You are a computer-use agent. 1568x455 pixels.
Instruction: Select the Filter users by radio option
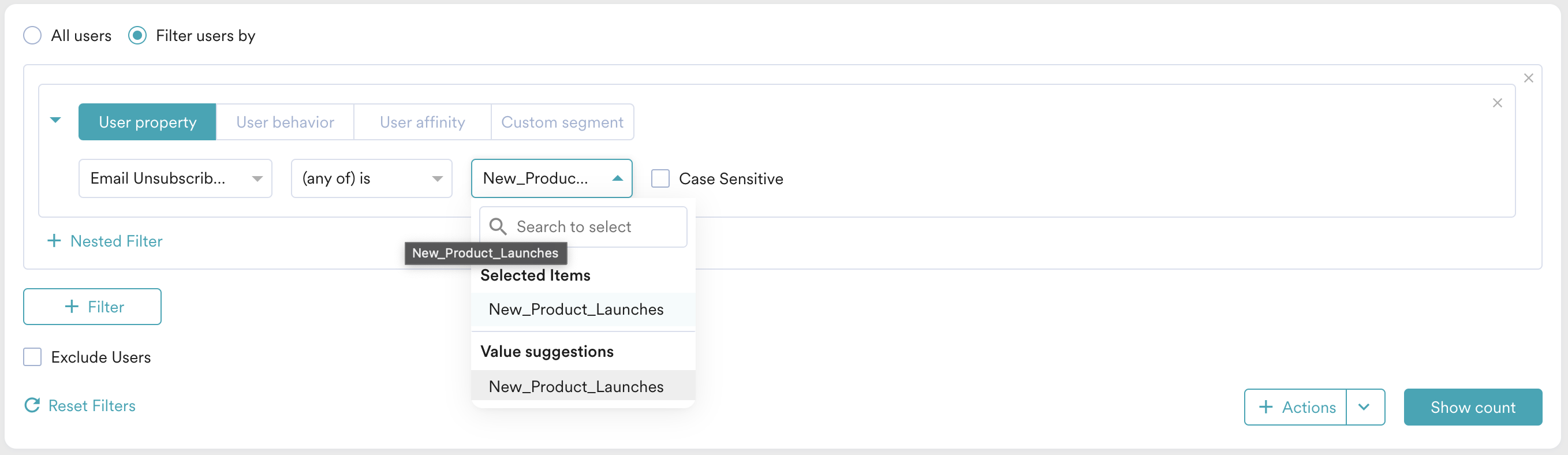[137, 35]
